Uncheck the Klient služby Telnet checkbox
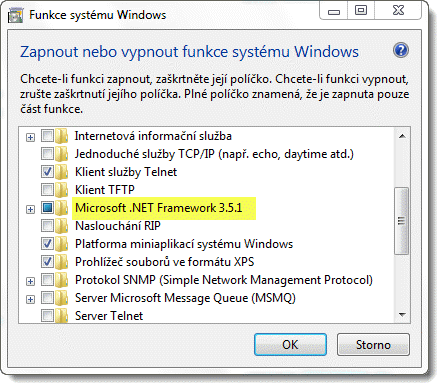 click(47, 172)
